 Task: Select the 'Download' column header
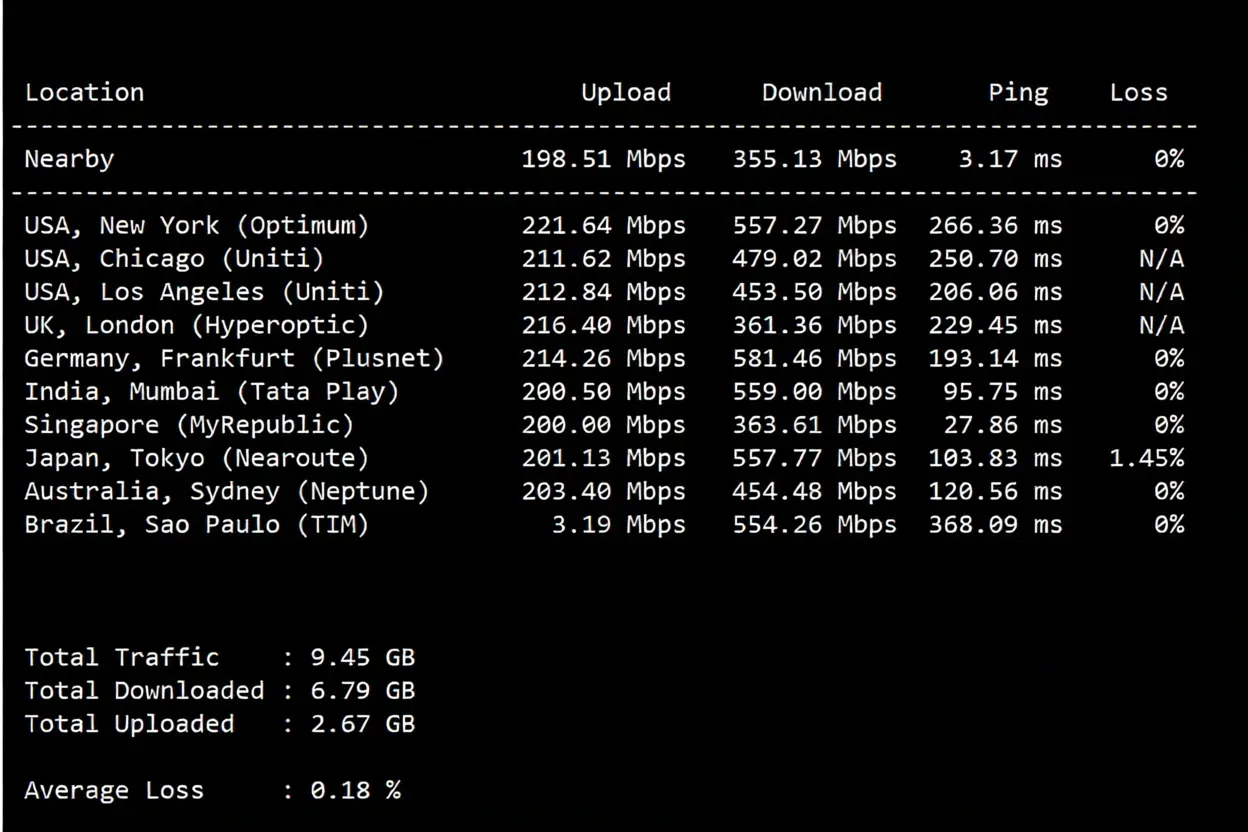pyautogui.click(x=822, y=93)
